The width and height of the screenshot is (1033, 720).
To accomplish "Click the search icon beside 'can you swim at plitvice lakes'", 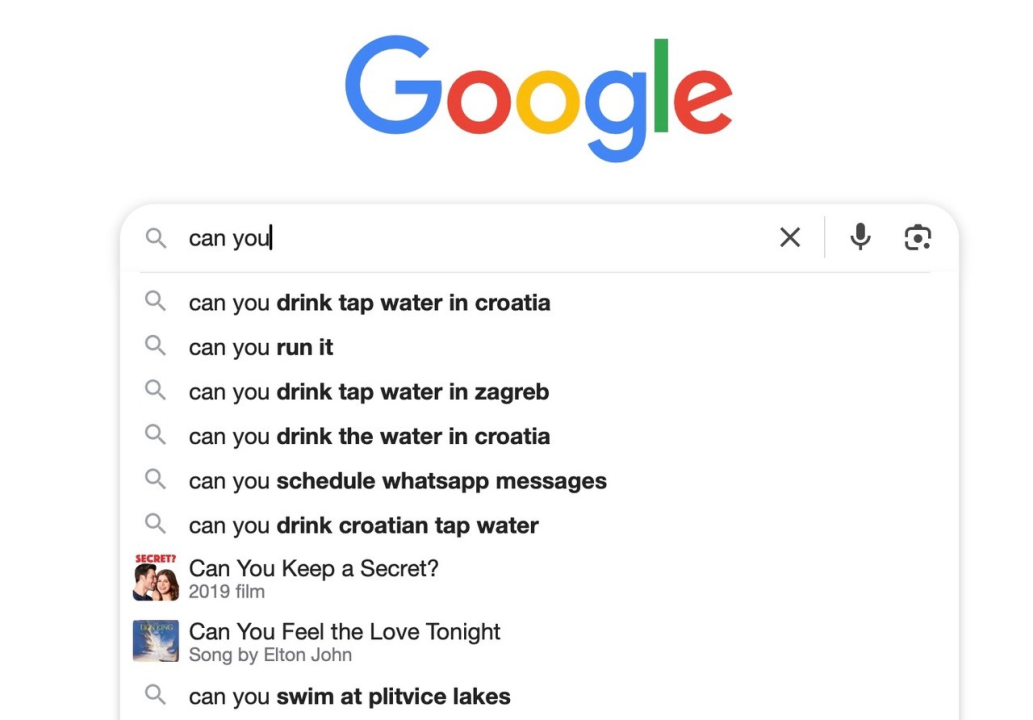I will [x=156, y=696].
